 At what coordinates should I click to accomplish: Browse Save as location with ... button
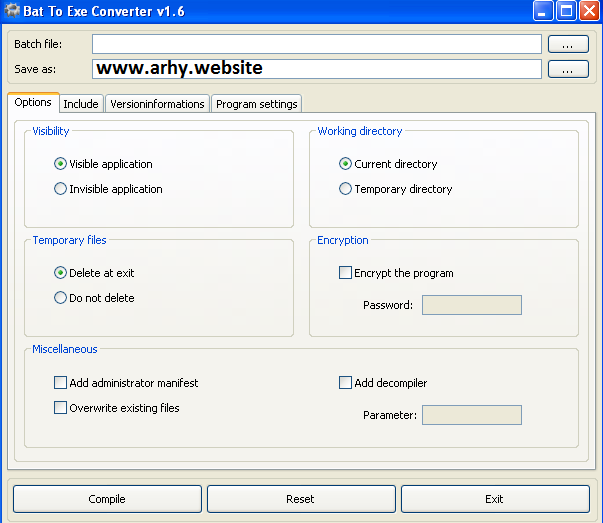pyautogui.click(x=568, y=69)
